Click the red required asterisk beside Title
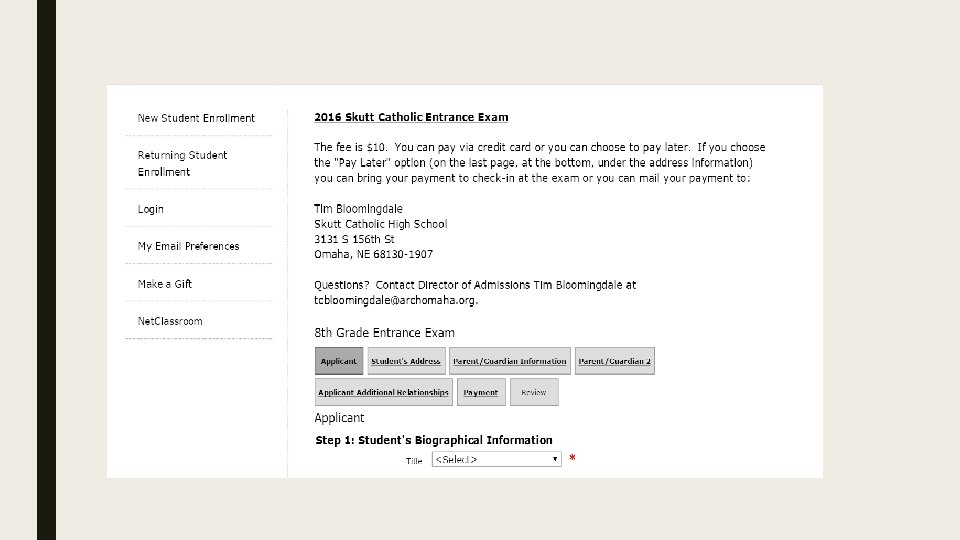The width and height of the screenshot is (960, 540). (572, 458)
